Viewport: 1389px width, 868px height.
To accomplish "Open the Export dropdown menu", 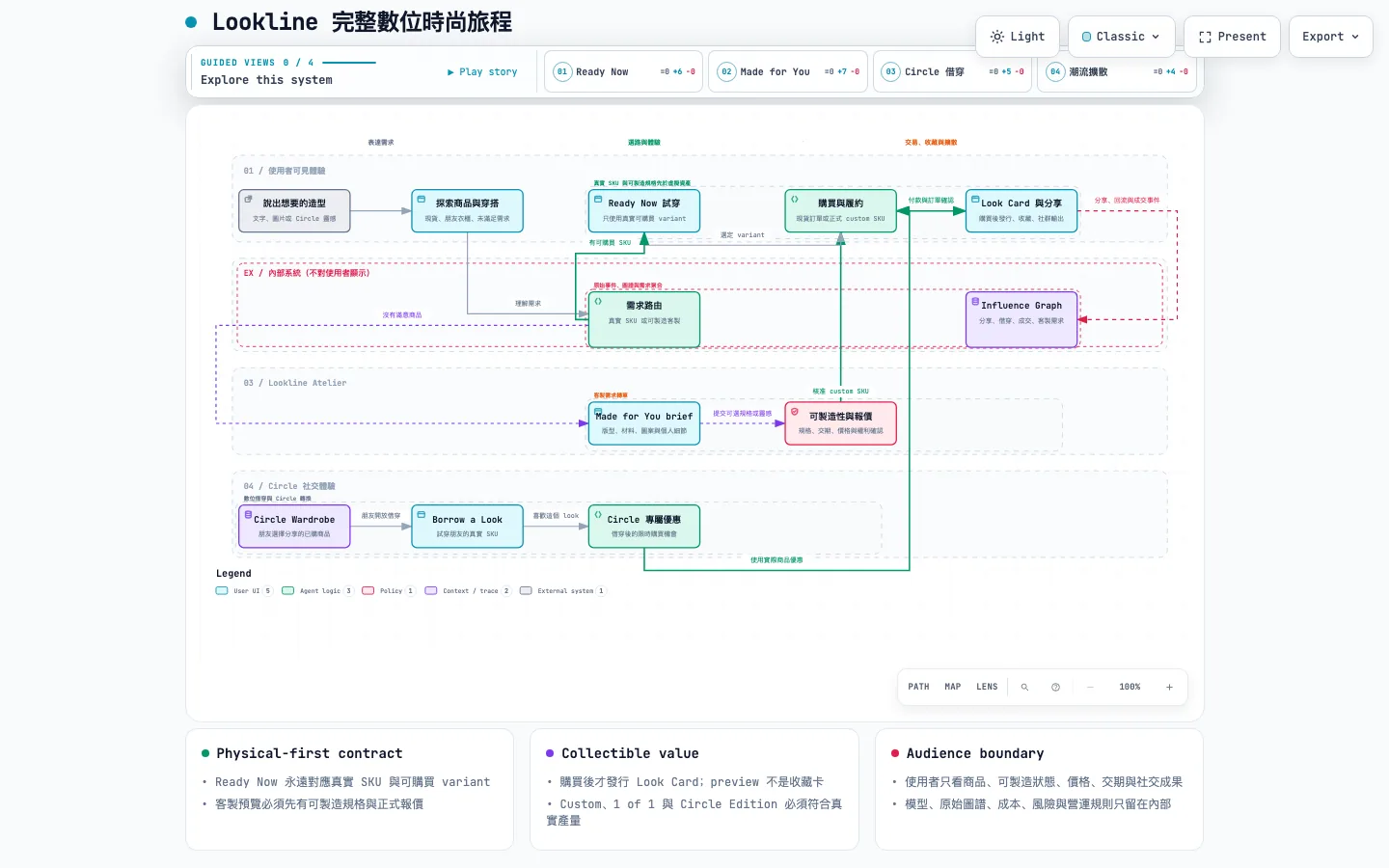I will 1330,37.
